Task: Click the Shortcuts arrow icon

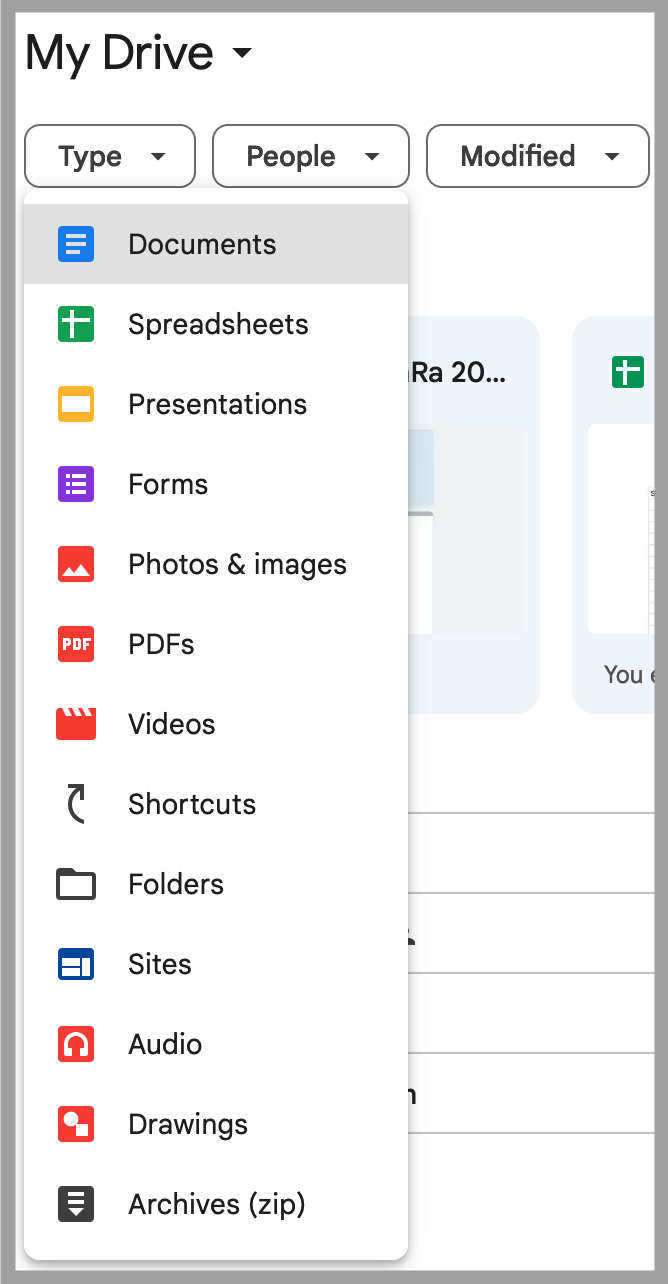Action: click(76, 804)
